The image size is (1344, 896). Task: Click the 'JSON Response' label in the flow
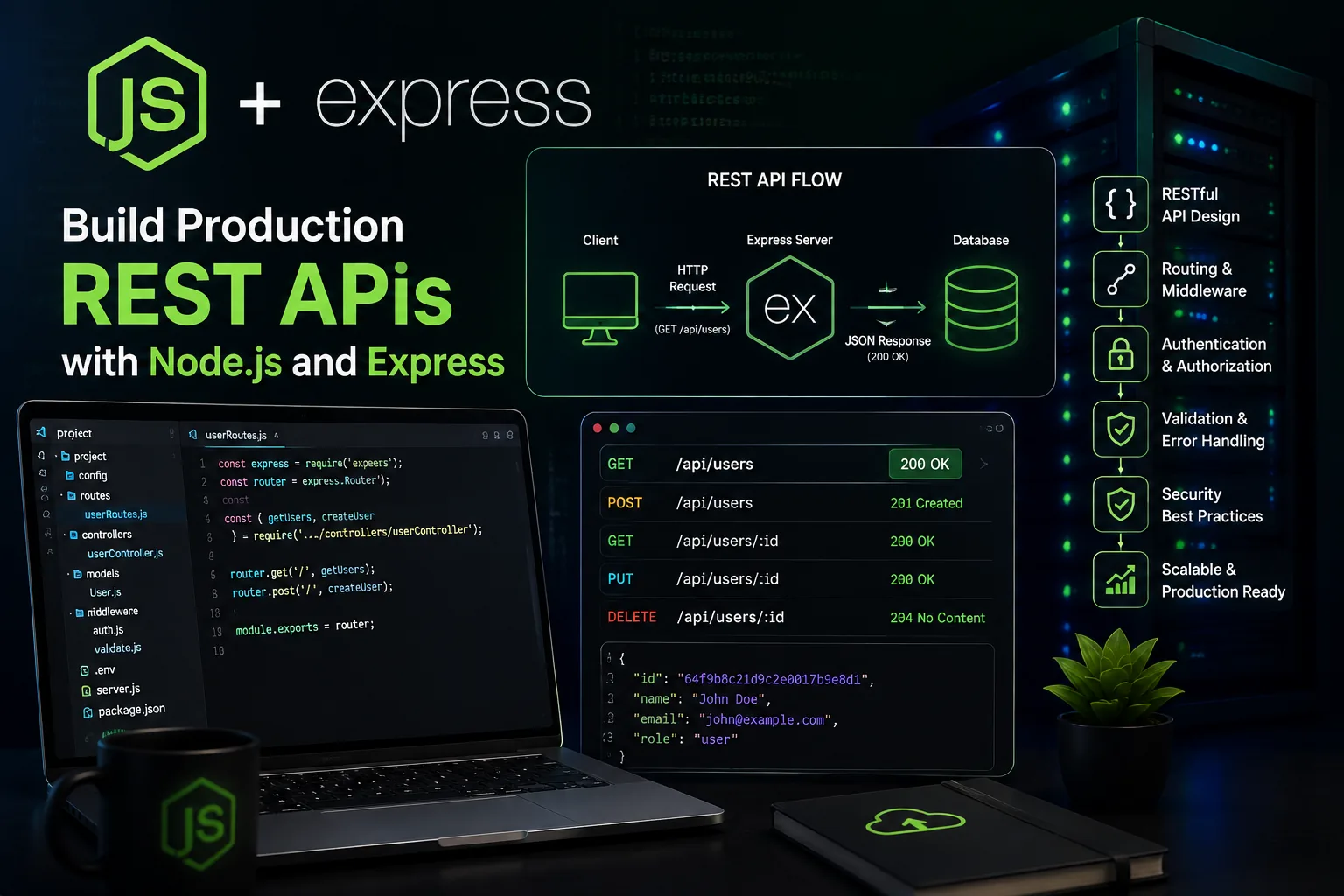click(x=888, y=341)
